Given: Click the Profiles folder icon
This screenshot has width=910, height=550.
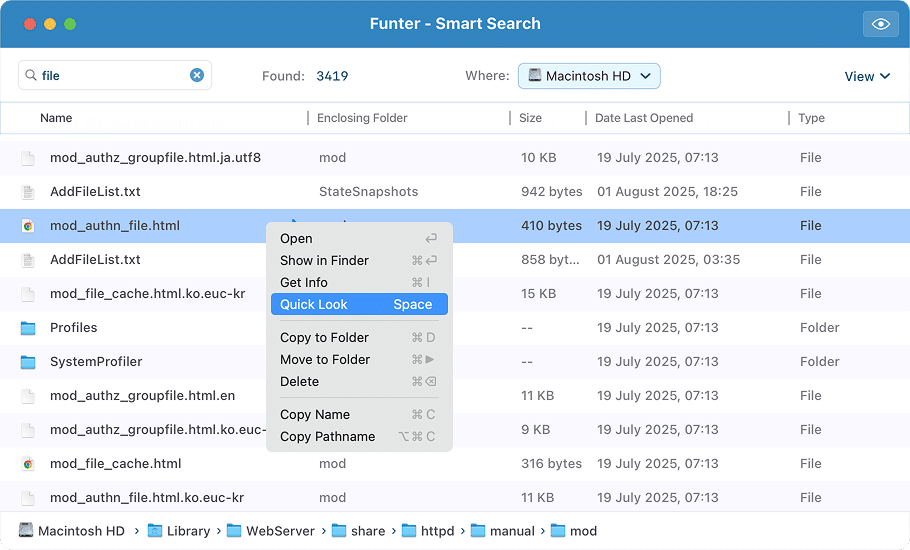Looking at the screenshot, I should click(28, 328).
